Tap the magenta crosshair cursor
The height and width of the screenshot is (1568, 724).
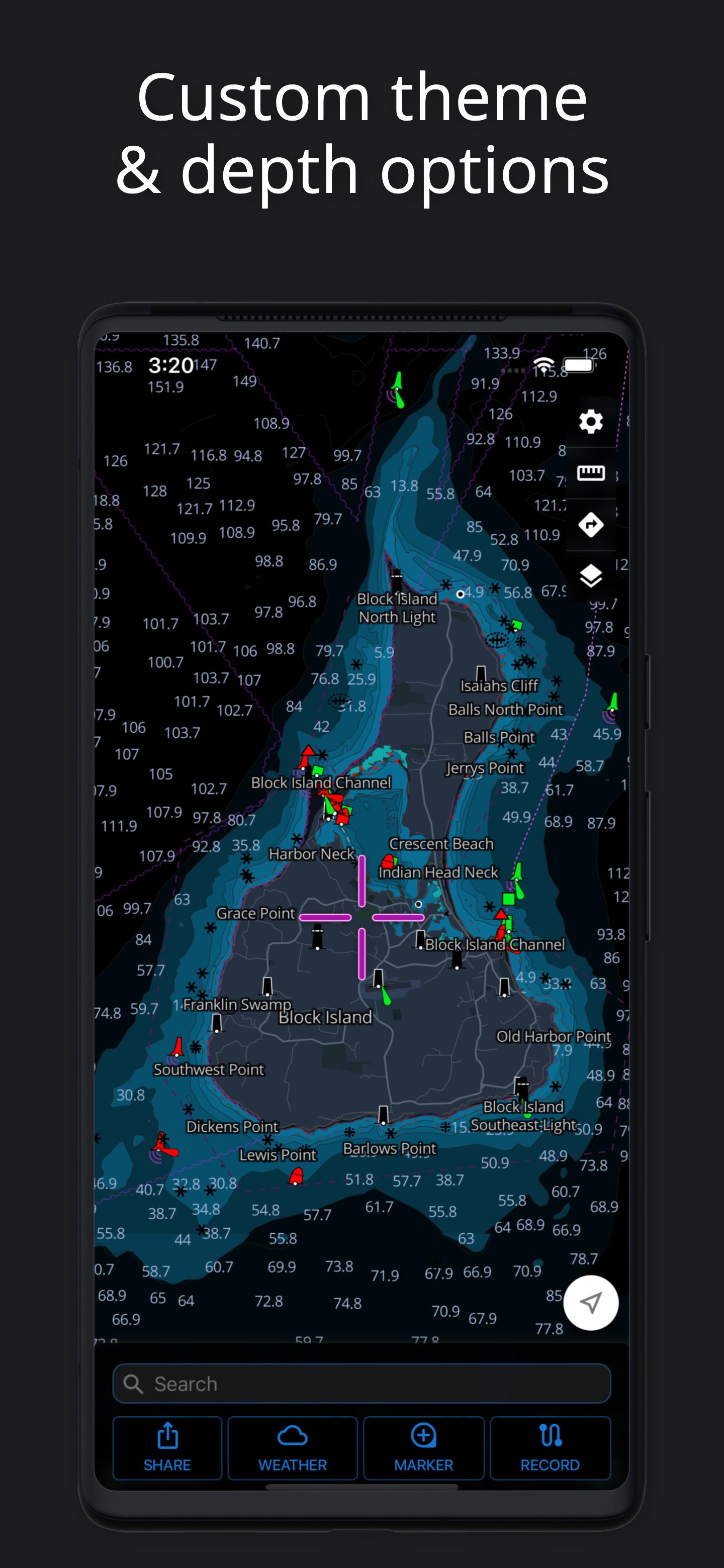pos(361,917)
